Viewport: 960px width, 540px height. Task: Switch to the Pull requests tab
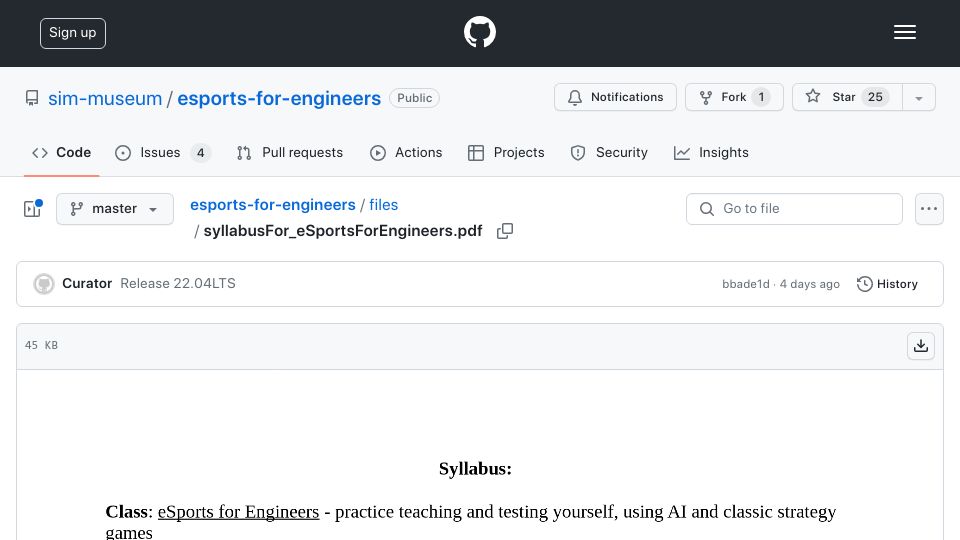[290, 152]
